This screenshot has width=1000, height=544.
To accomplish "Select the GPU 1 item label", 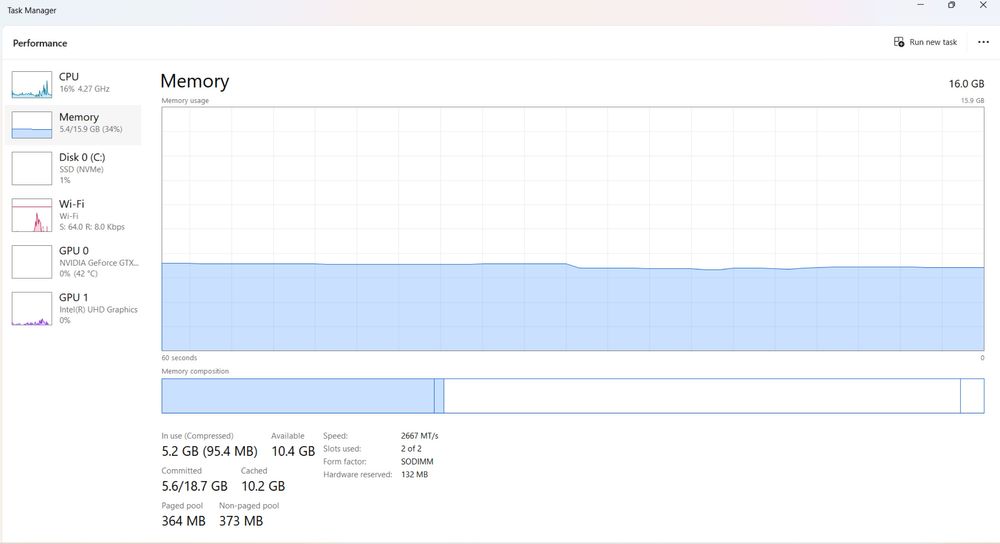I will (x=74, y=297).
